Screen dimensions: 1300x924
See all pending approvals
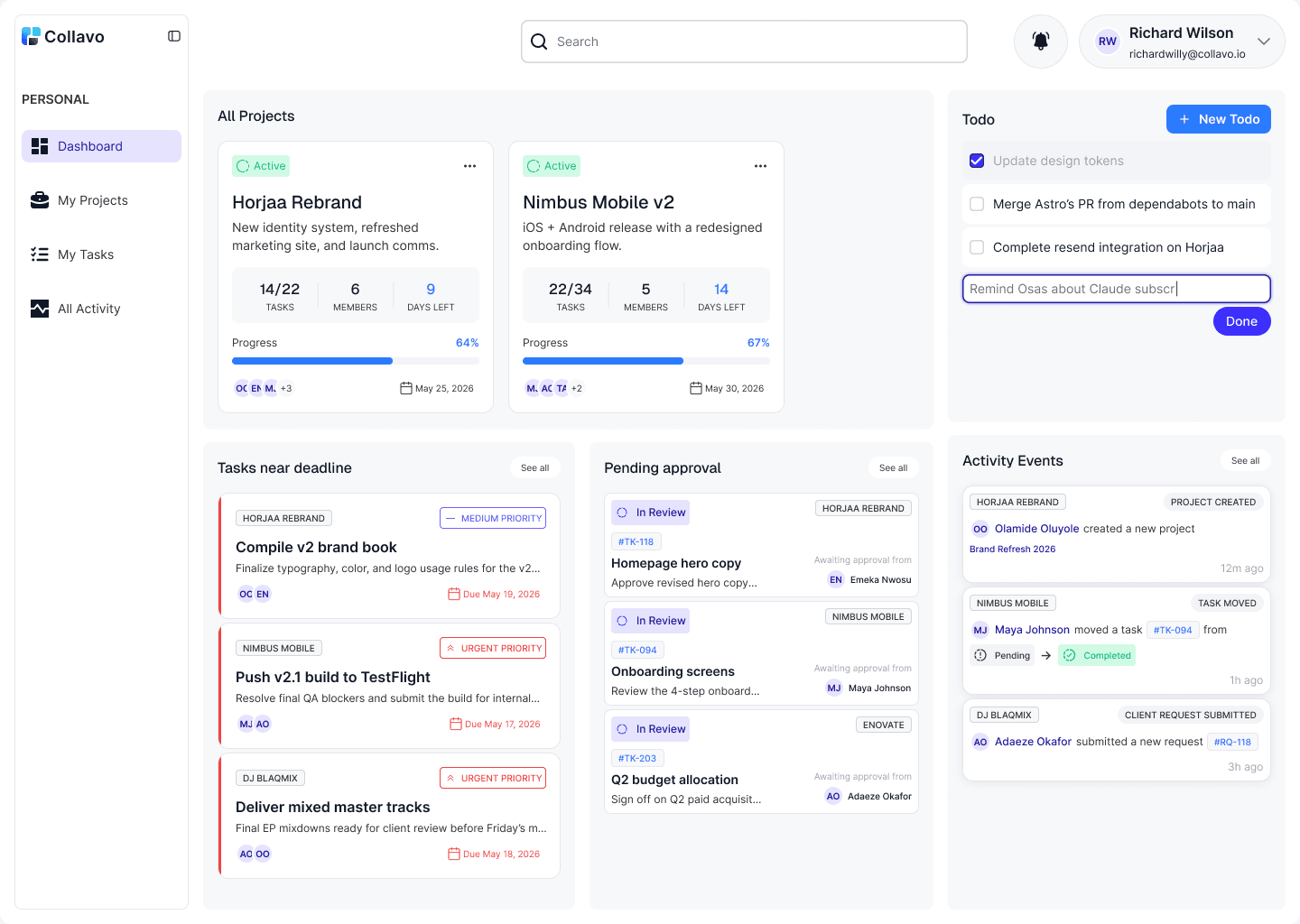(894, 467)
